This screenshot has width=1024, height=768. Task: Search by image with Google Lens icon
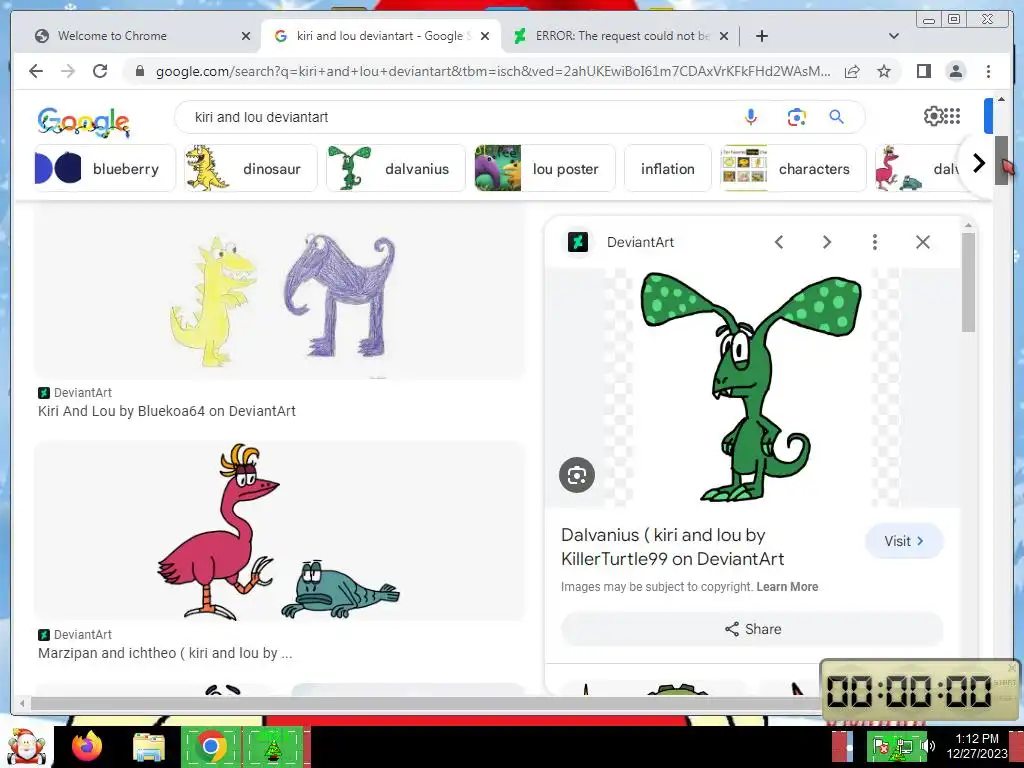click(796, 117)
